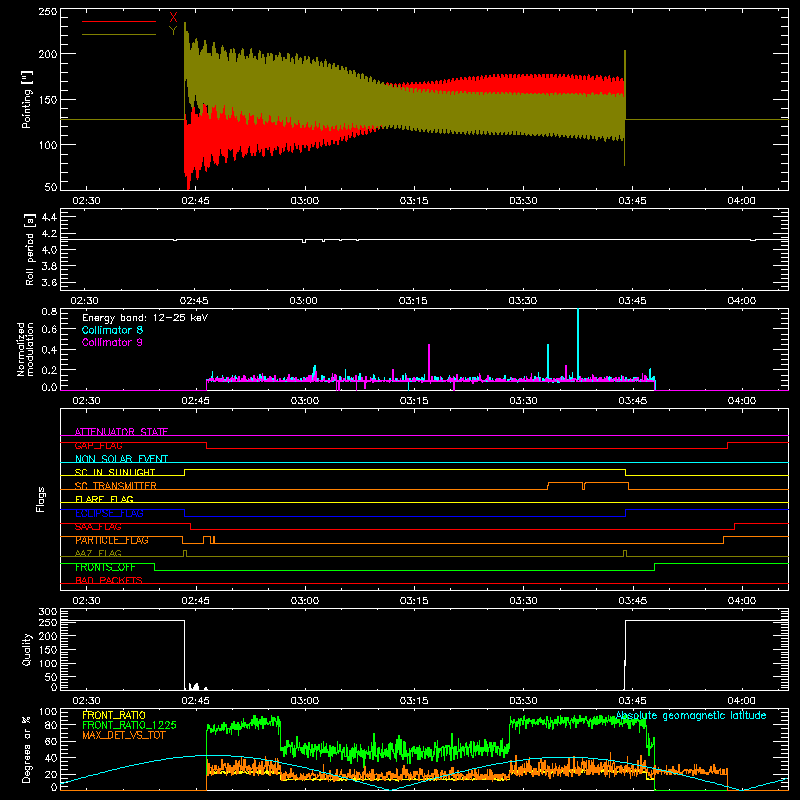
Task: Click the 4.4 tick on Roll period axis
Action: click(49, 217)
